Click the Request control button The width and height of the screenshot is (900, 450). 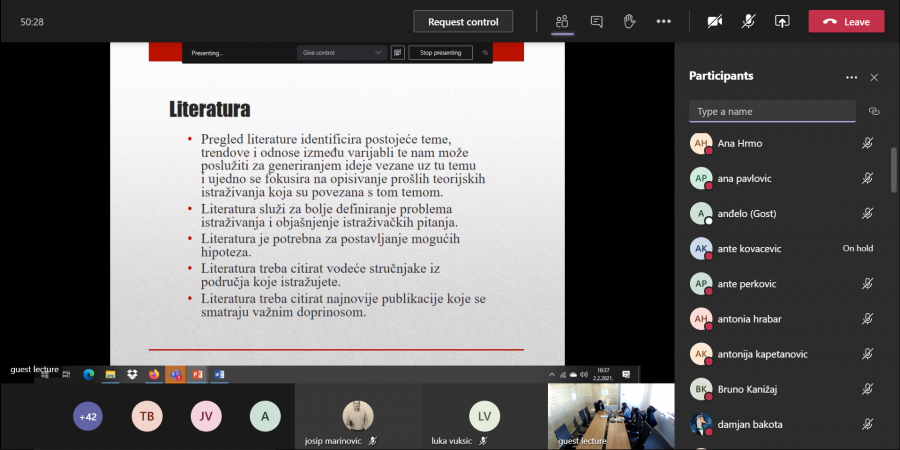click(462, 21)
